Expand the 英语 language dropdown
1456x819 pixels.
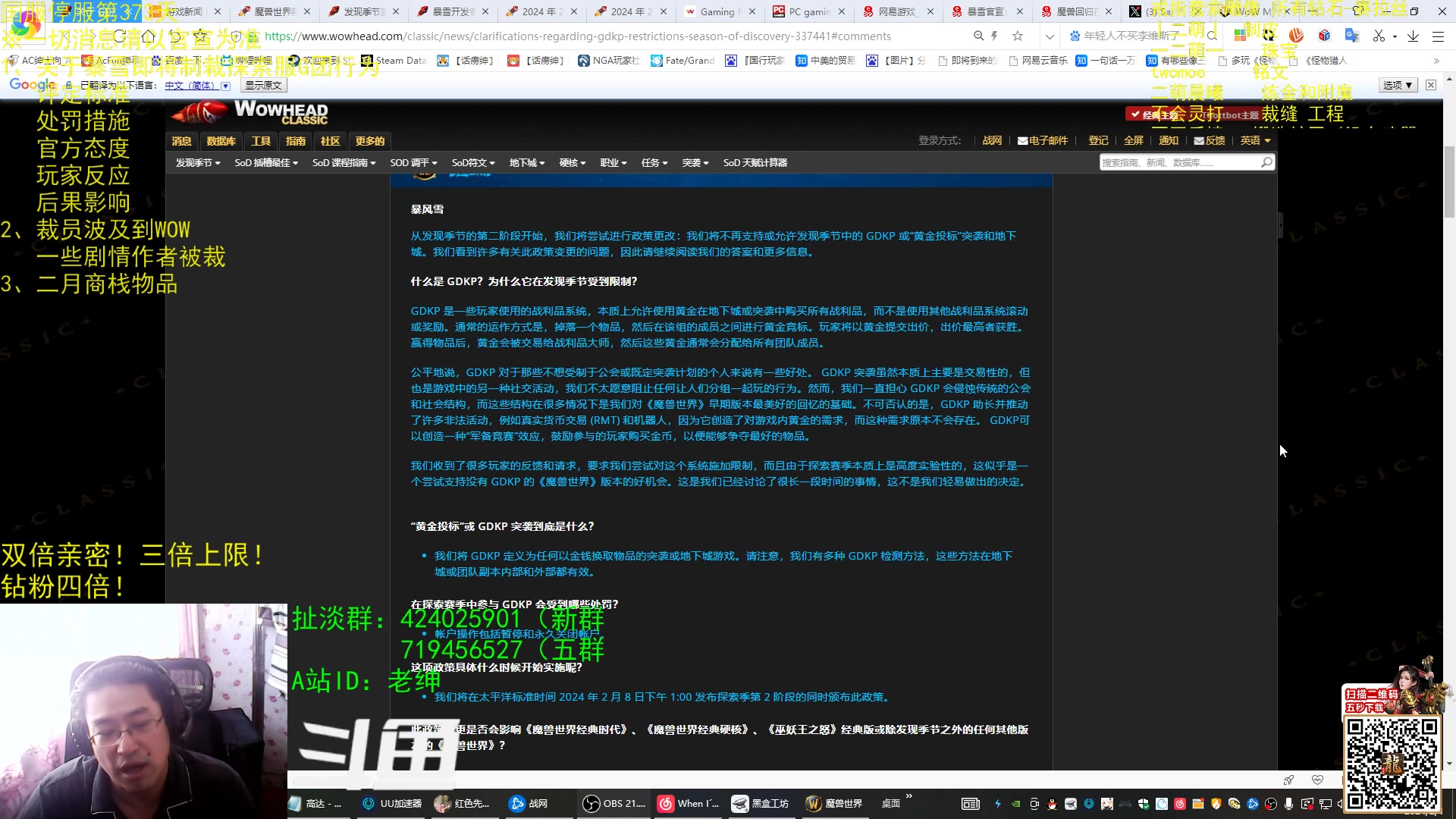[1256, 140]
